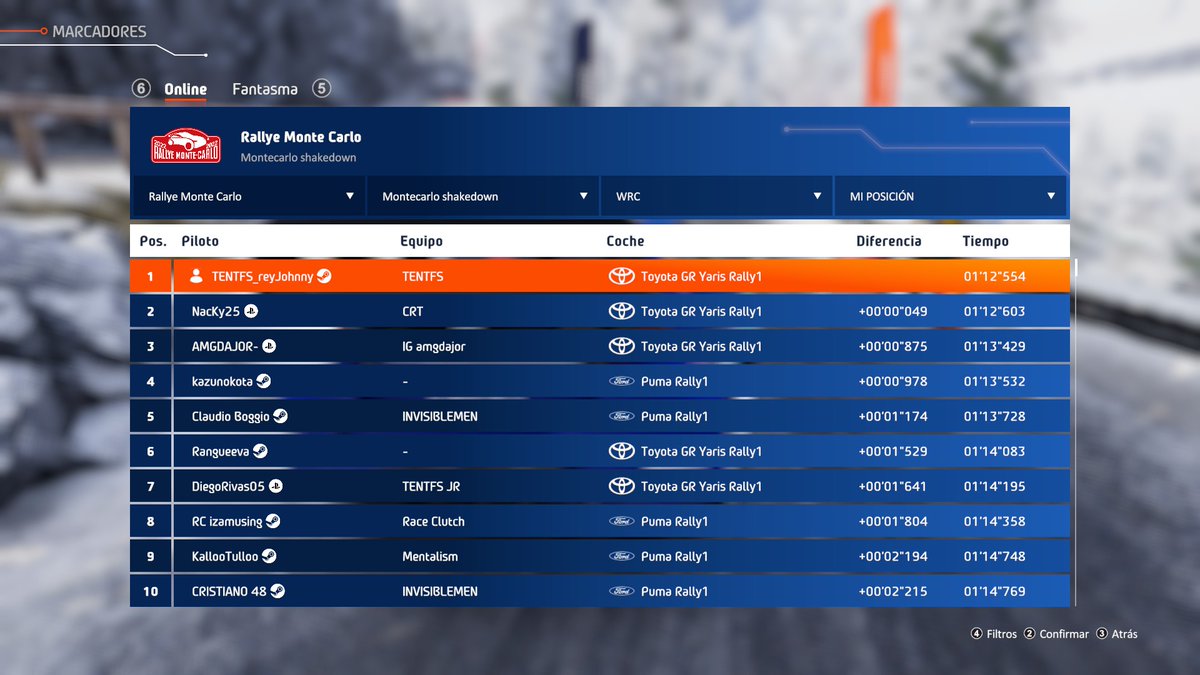Click the Tiempo column header

[986, 241]
